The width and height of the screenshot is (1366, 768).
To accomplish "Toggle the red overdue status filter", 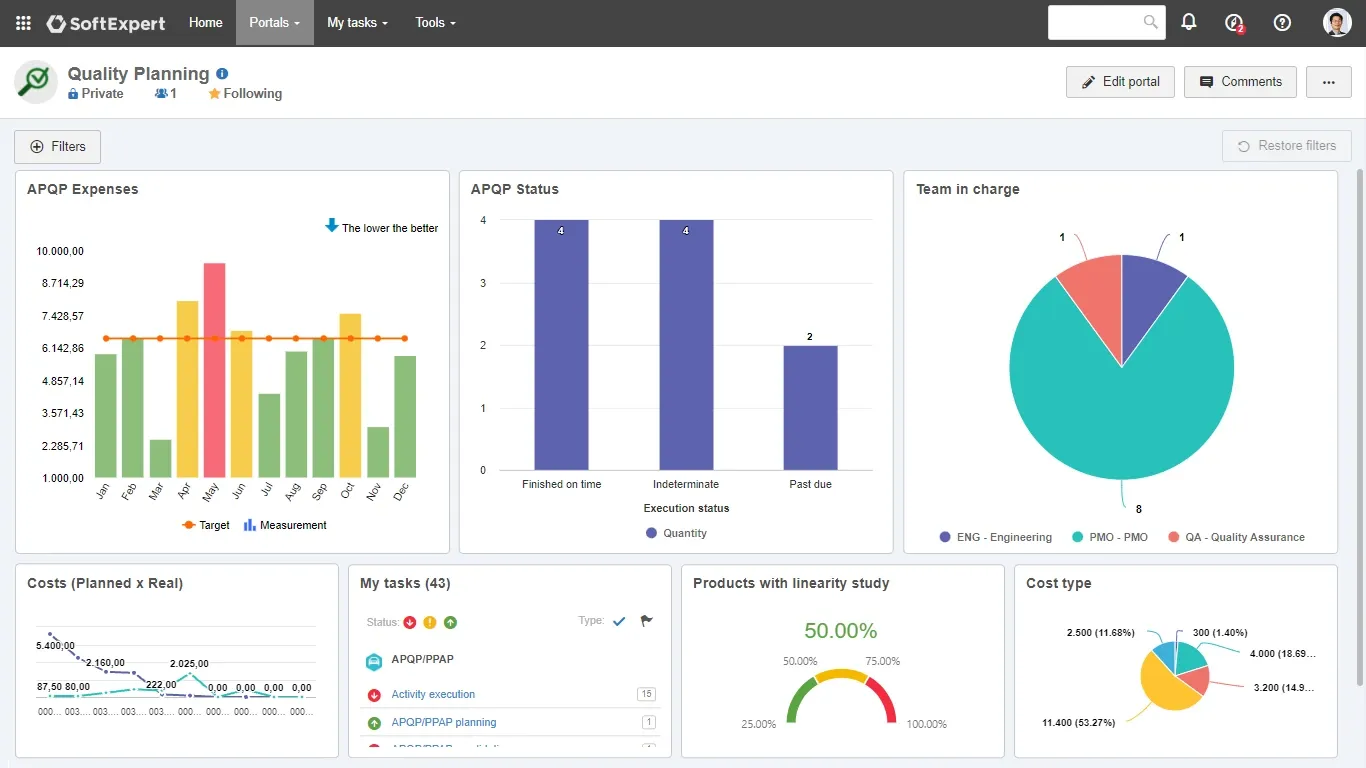I will pyautogui.click(x=409, y=622).
